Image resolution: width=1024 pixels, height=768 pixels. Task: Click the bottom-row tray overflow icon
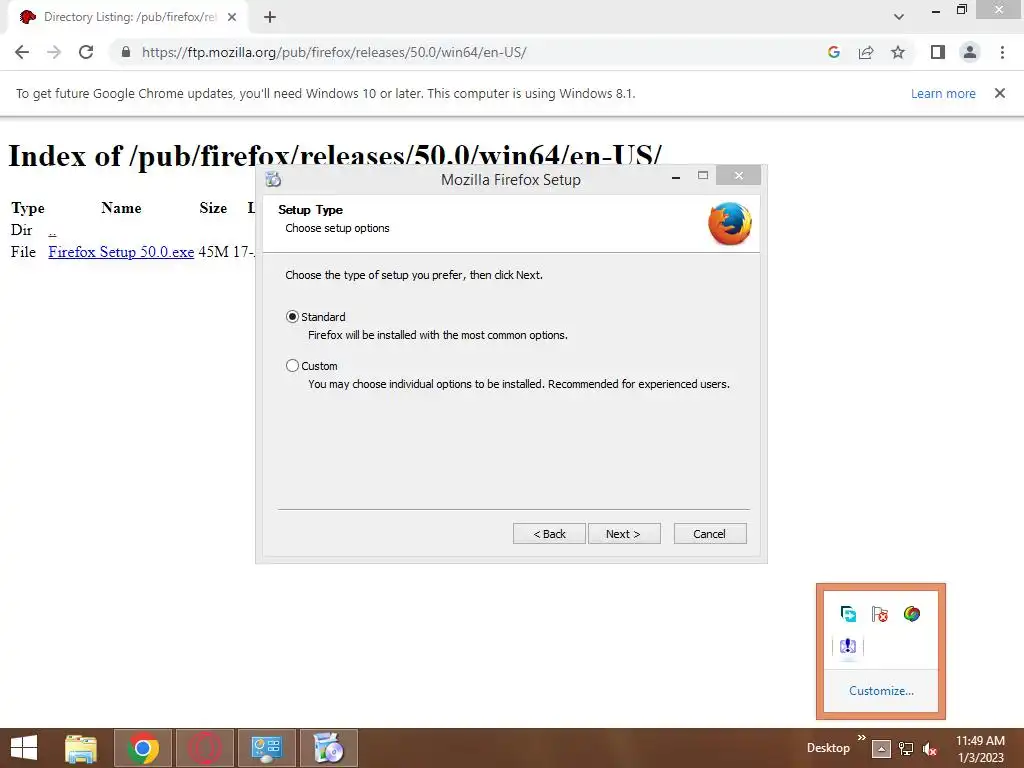848,647
